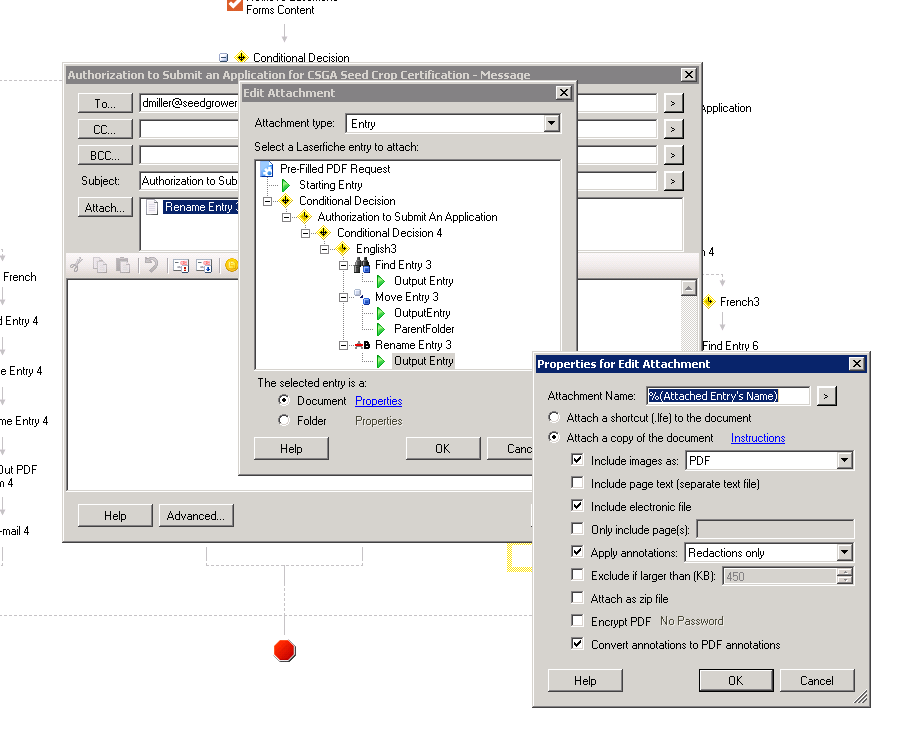Image resolution: width=898 pixels, height=754 pixels.
Task: Collapse Conditional Decision 4 tree node
Action: (305, 233)
